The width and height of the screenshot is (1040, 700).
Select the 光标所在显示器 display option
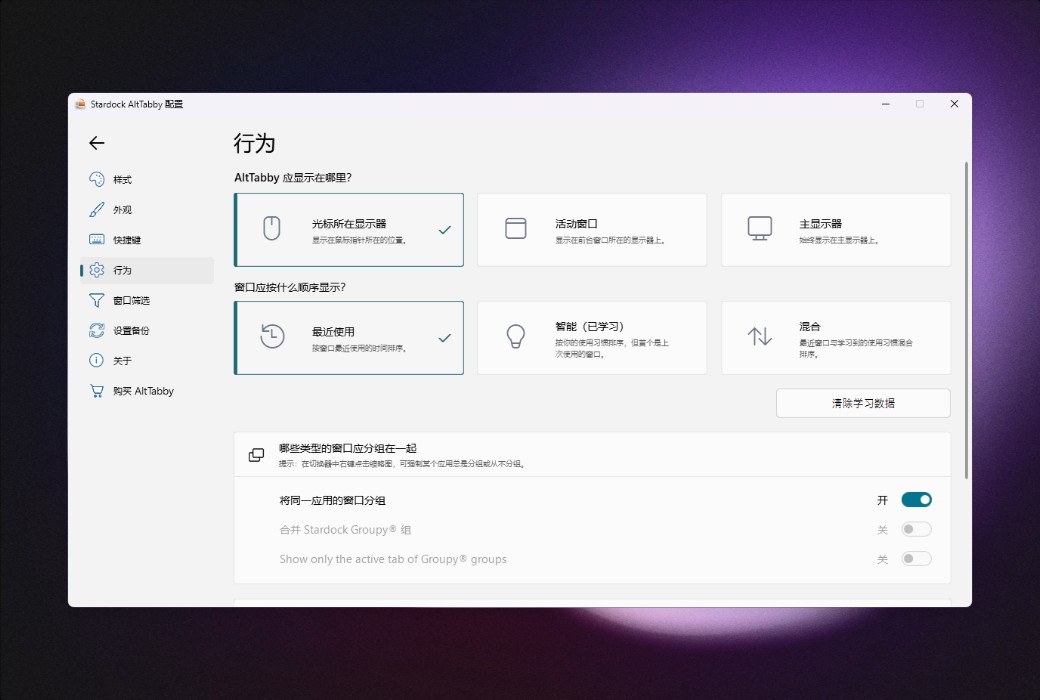tap(349, 230)
